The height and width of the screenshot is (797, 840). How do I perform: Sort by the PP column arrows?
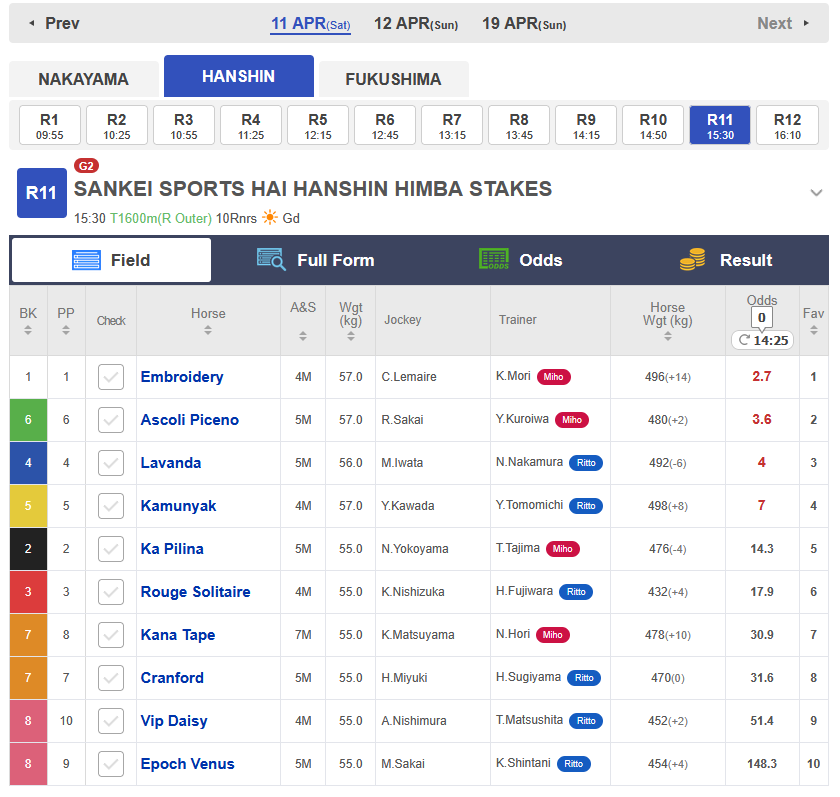click(x=66, y=331)
